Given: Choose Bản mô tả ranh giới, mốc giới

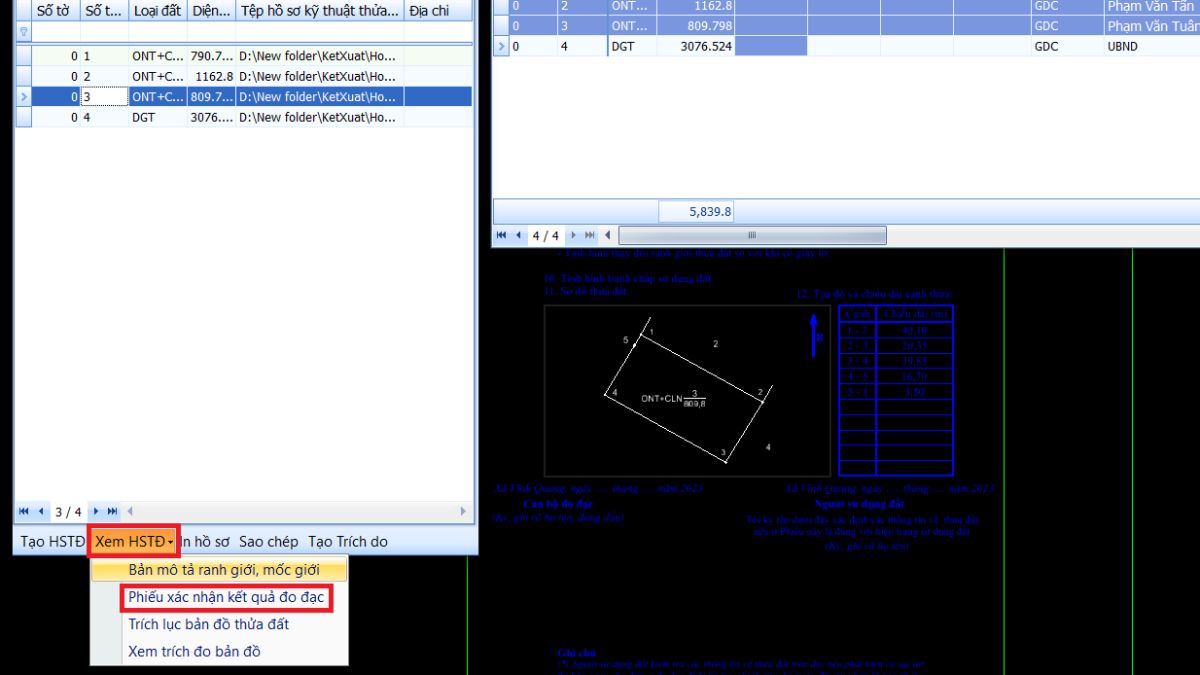Looking at the screenshot, I should tap(220, 570).
